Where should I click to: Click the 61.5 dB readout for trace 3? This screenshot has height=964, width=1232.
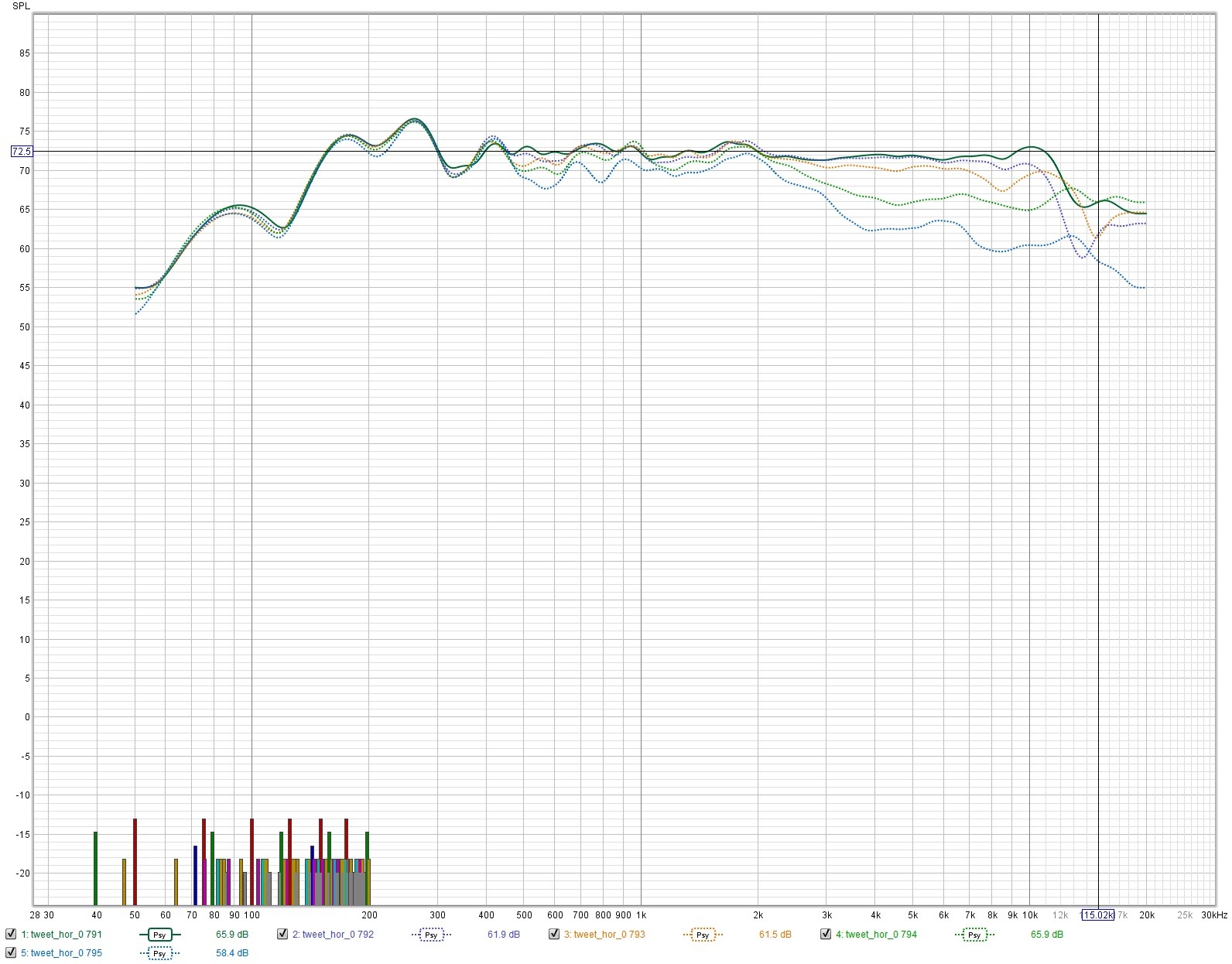tap(775, 935)
